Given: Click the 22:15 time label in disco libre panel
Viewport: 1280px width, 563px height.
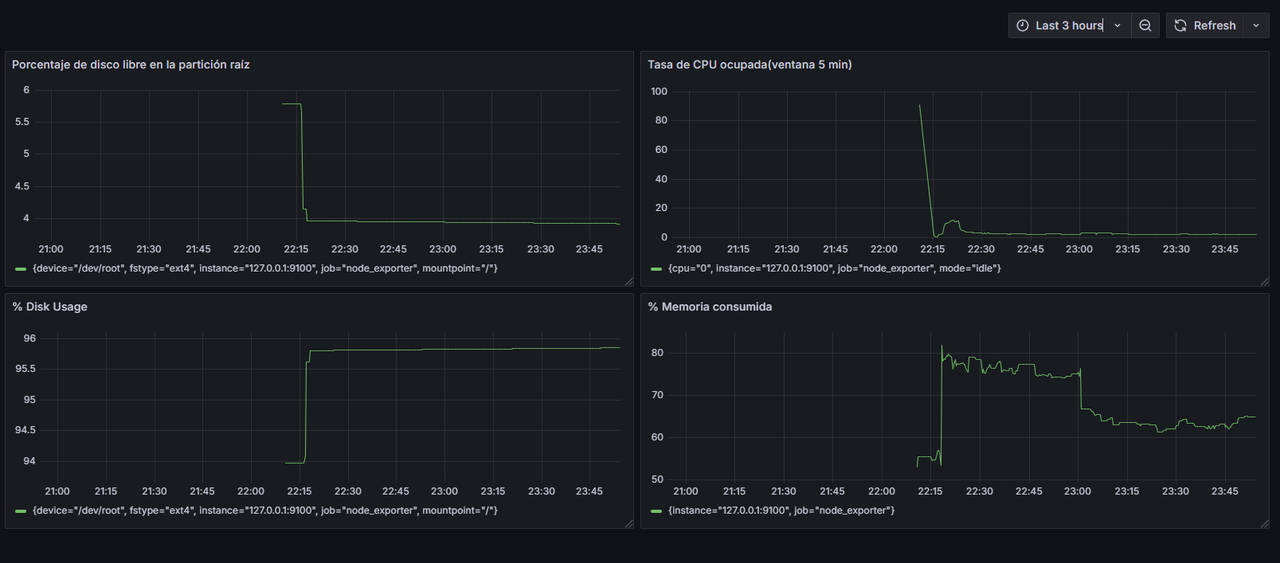Looking at the screenshot, I should click(296, 249).
